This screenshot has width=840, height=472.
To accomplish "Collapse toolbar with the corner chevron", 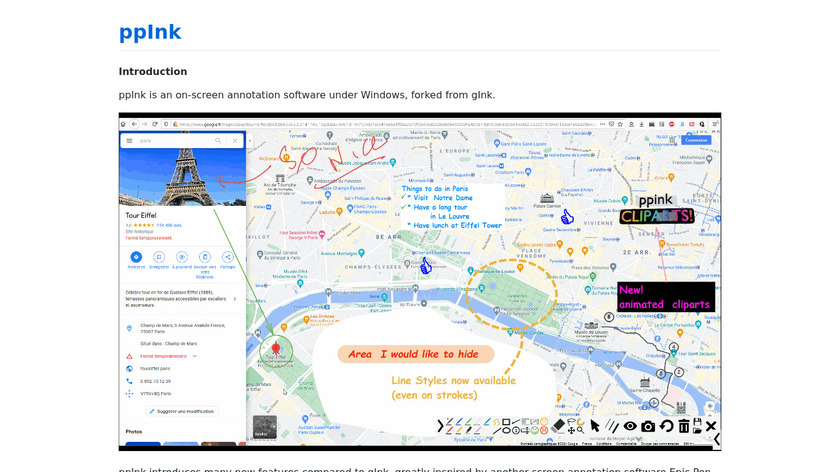I will (717, 439).
